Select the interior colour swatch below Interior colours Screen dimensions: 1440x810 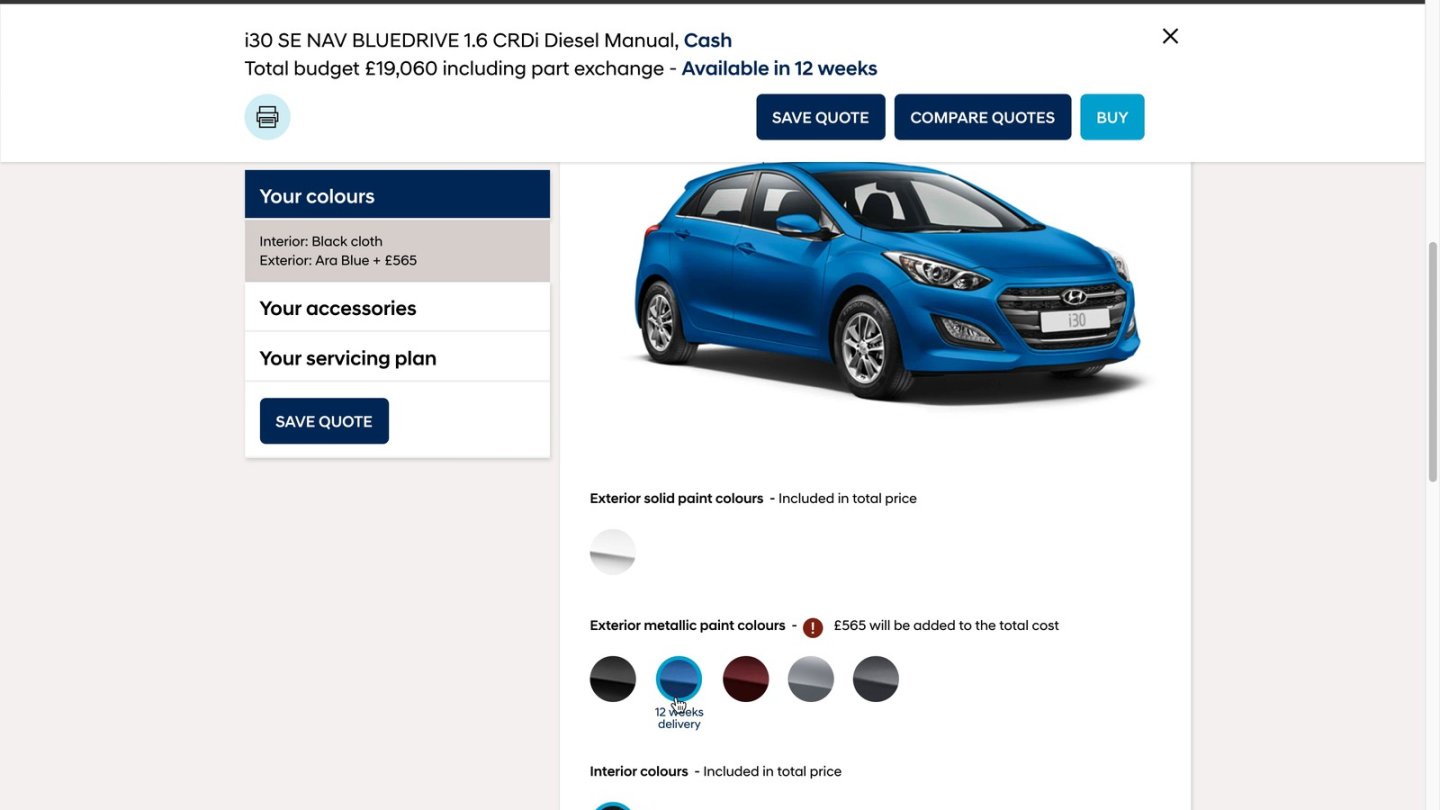click(x=612, y=805)
